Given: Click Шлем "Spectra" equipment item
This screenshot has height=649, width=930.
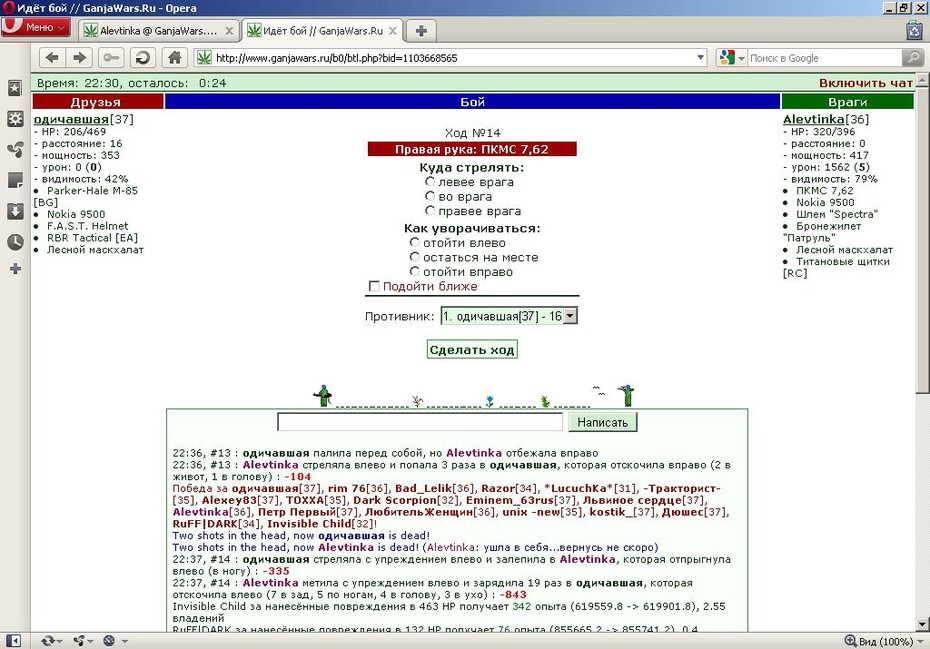Looking at the screenshot, I should [x=837, y=214].
